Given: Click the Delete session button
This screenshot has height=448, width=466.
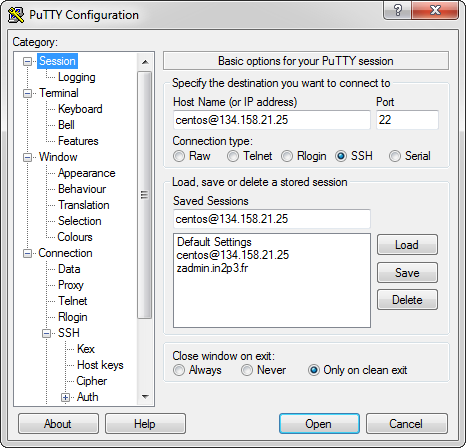Looking at the screenshot, I should point(407,300).
